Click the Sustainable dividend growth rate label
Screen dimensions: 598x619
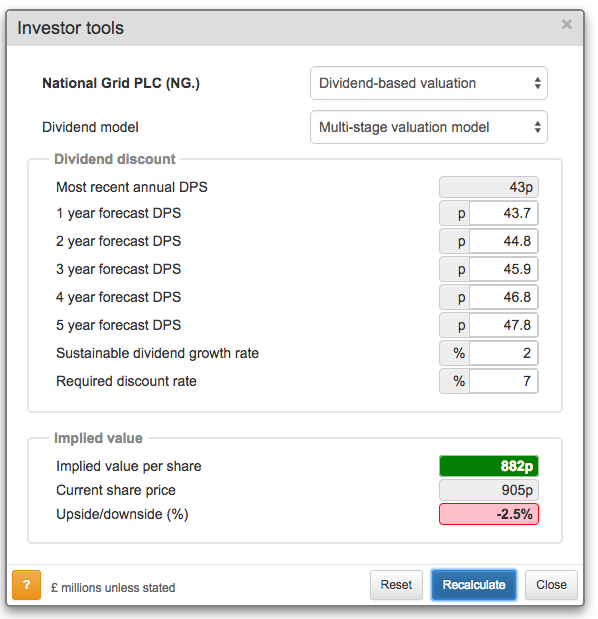157,353
